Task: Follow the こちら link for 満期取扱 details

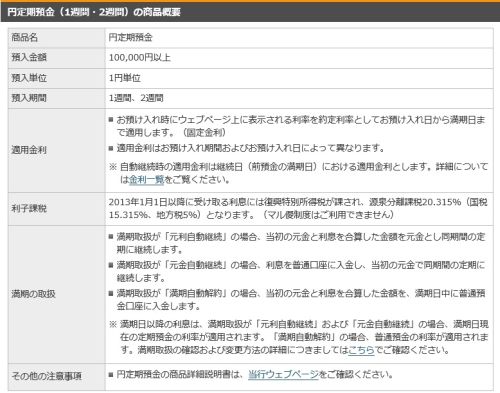Action: click(x=361, y=350)
